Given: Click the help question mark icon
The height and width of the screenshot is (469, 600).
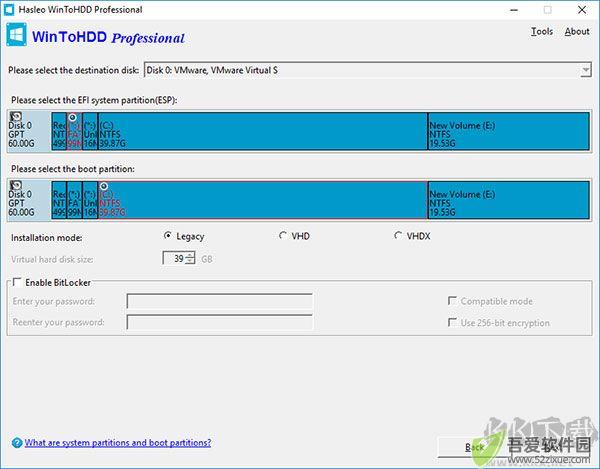Looking at the screenshot, I should pyautogui.click(x=17, y=443).
